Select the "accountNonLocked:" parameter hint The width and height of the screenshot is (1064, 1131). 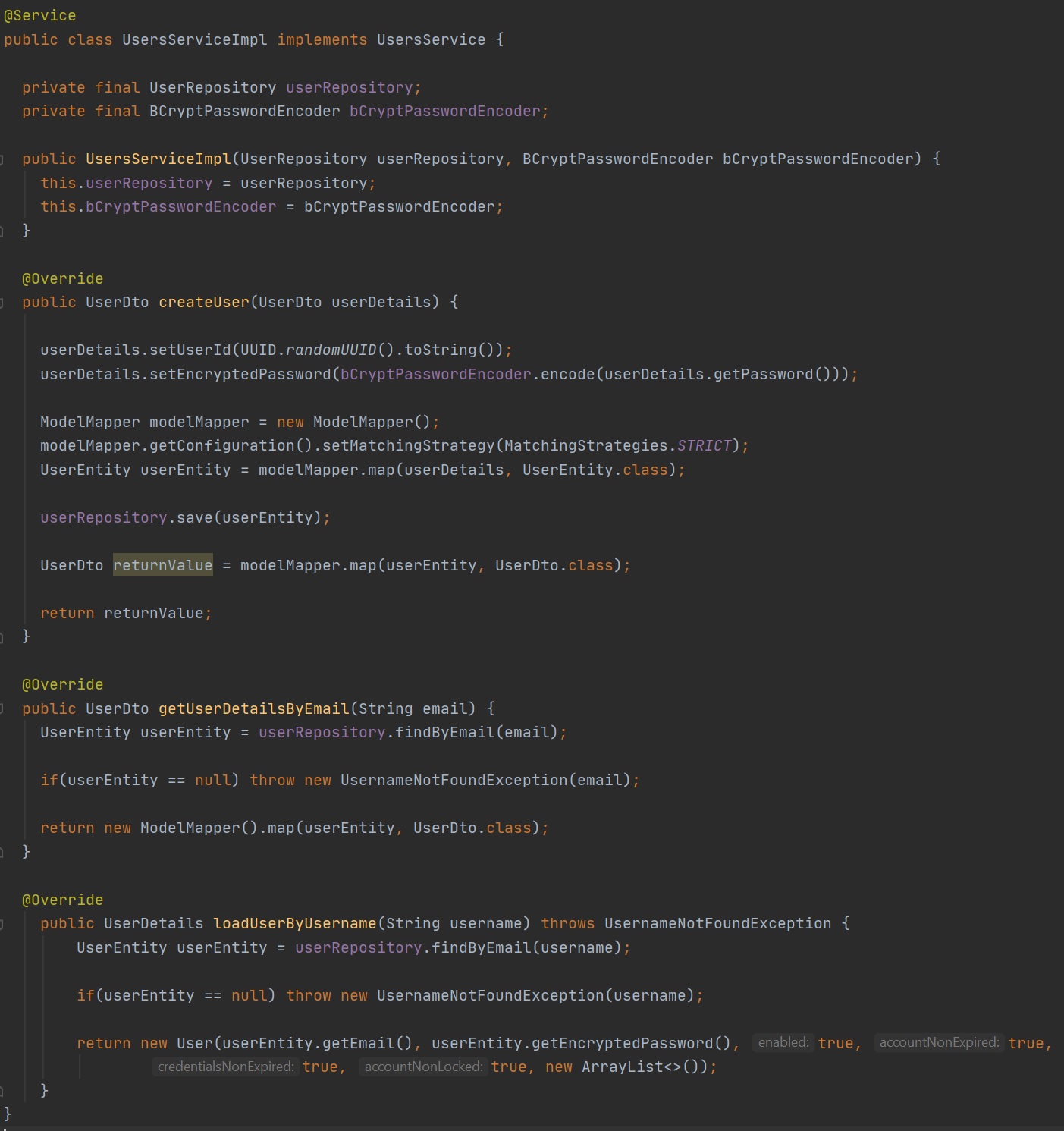[423, 1067]
